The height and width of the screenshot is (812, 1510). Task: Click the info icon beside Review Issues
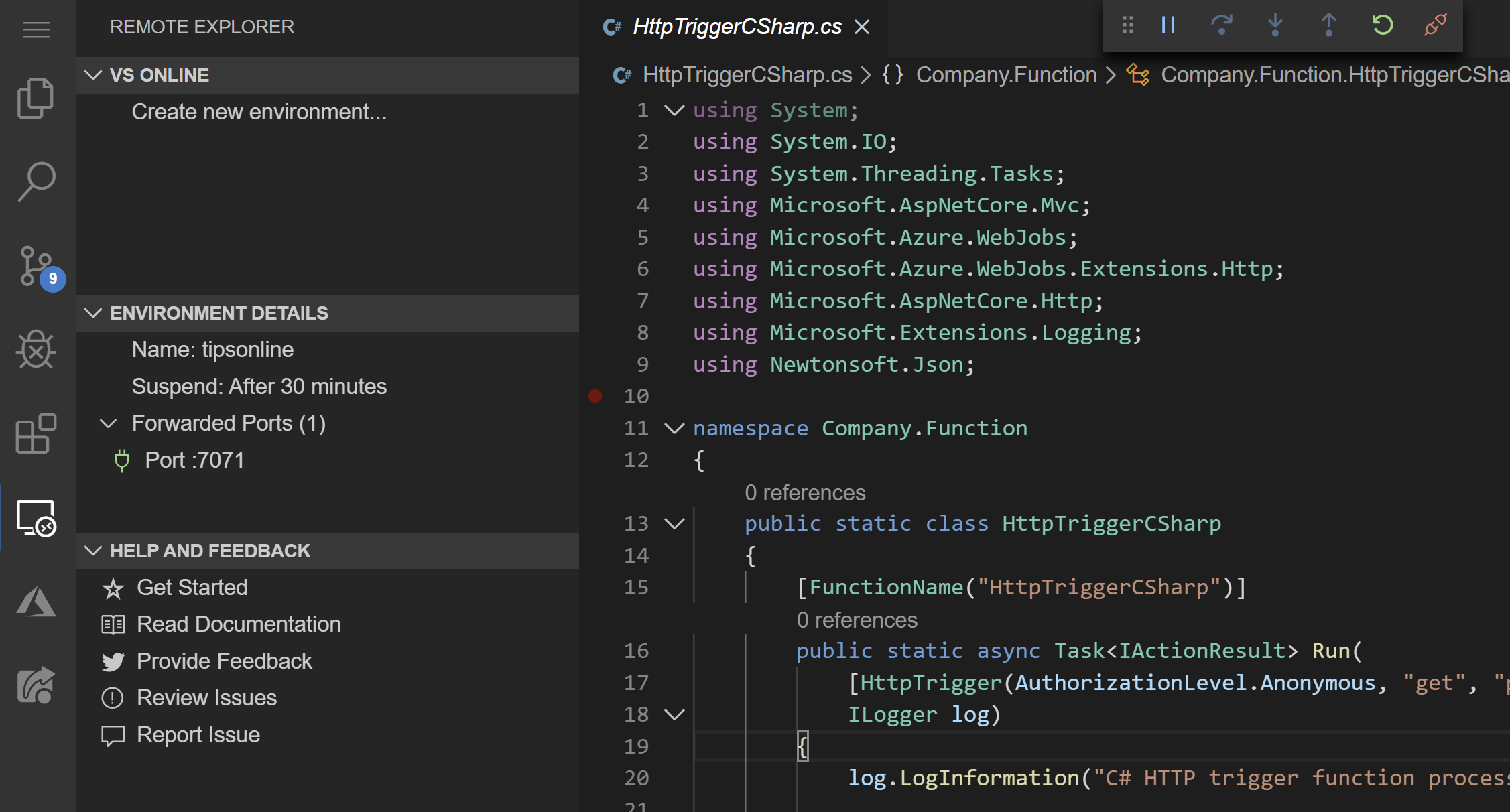[x=113, y=698]
